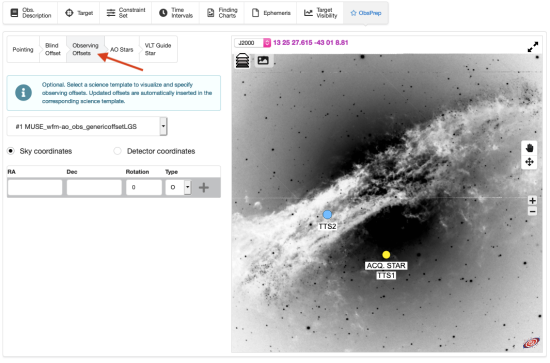Click the Aladin logo in map corner
This screenshot has height=363, width=550.
click(531, 343)
